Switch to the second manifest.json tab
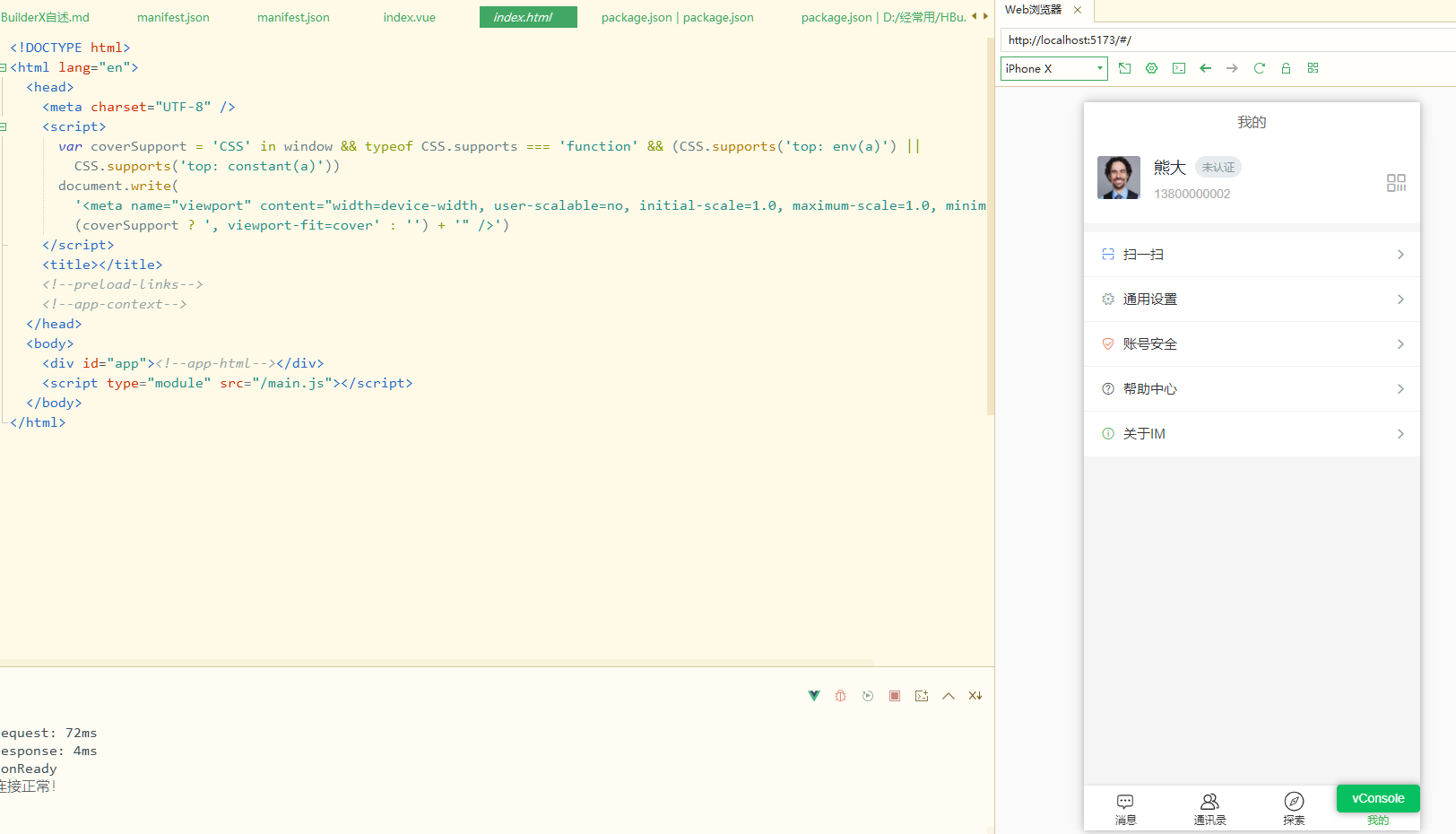 pos(293,17)
